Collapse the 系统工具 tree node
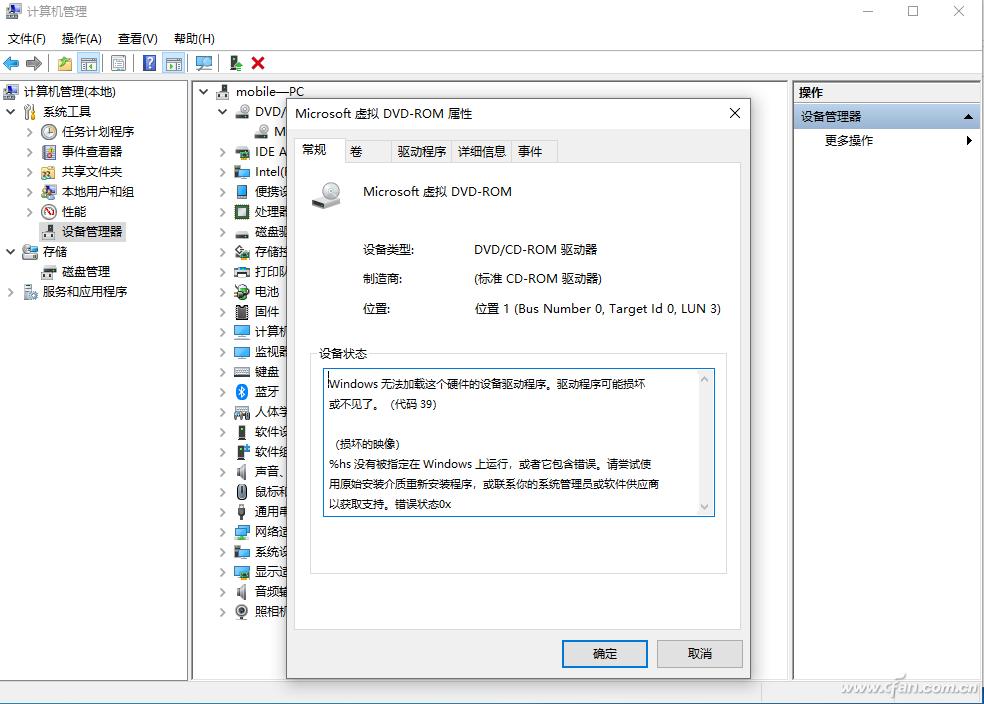Image resolution: width=984 pixels, height=704 pixels. click(10, 111)
